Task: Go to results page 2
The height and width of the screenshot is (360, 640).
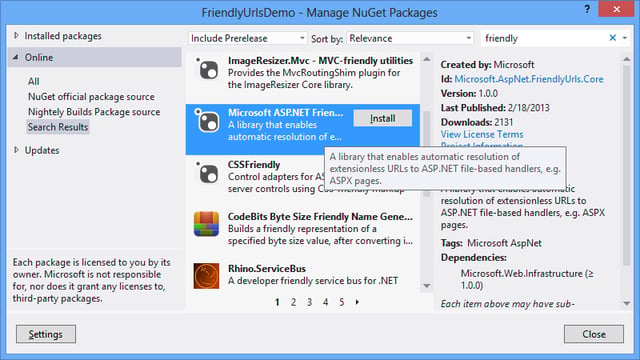Action: pos(293,302)
